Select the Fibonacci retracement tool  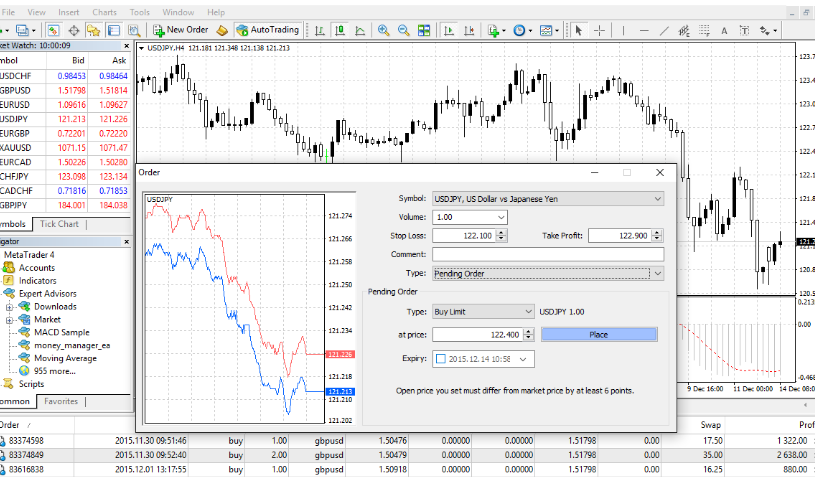pos(704,30)
